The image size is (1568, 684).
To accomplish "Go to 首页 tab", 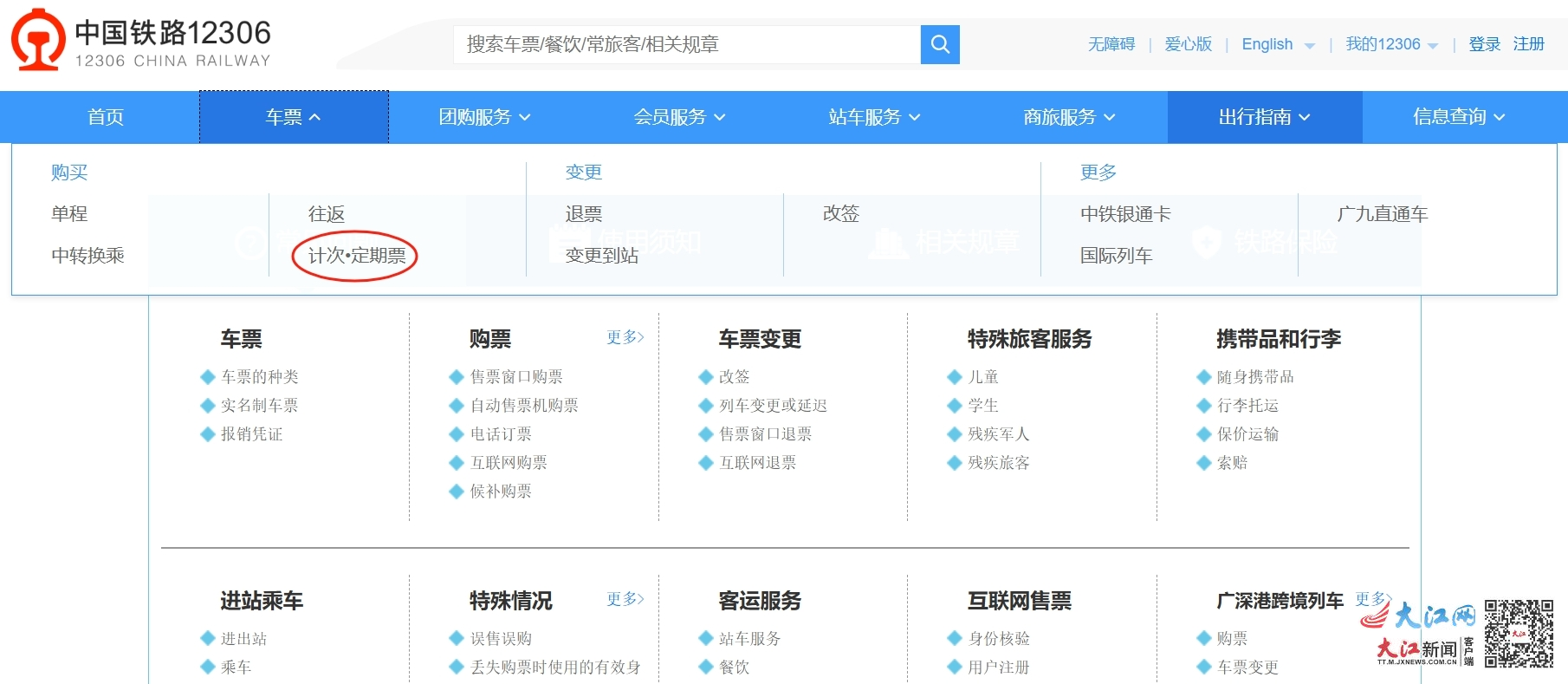I will [106, 117].
